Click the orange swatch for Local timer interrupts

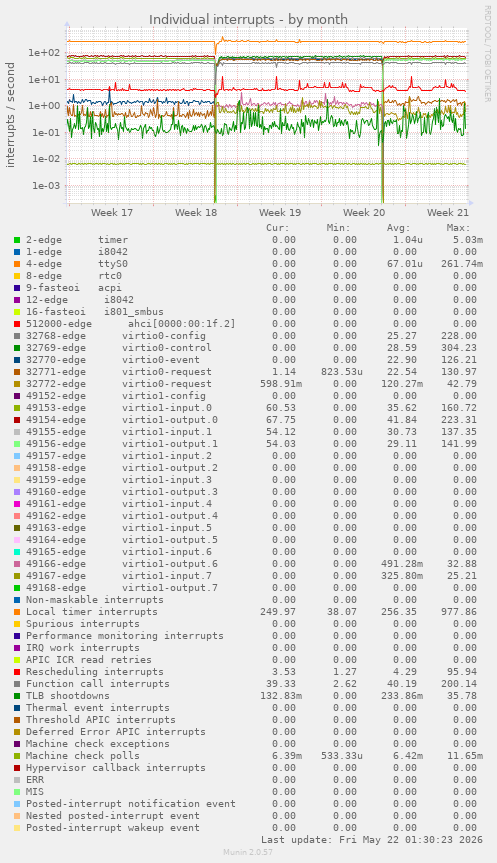click(17, 612)
